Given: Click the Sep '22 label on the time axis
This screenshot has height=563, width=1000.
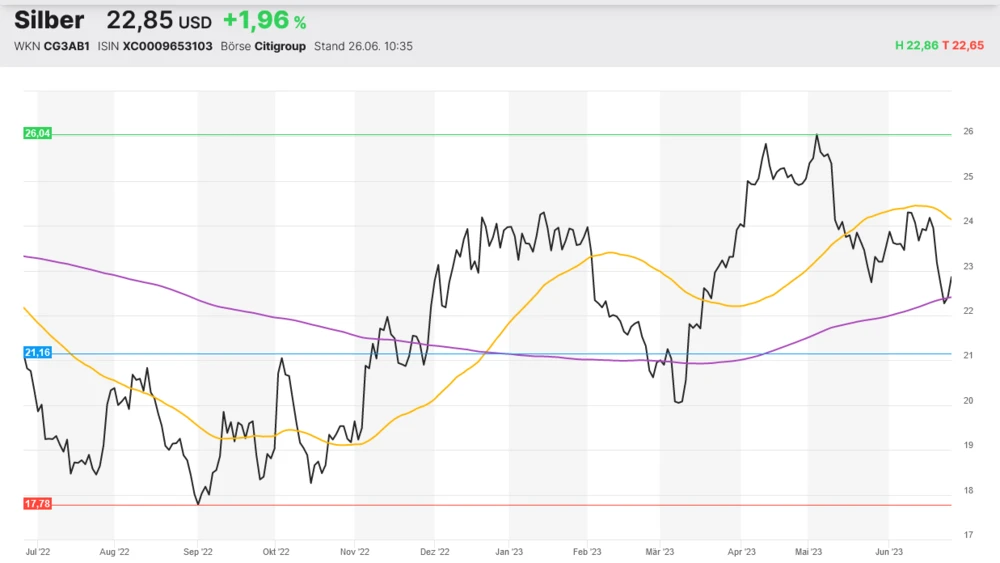Looking at the screenshot, I should [x=198, y=550].
